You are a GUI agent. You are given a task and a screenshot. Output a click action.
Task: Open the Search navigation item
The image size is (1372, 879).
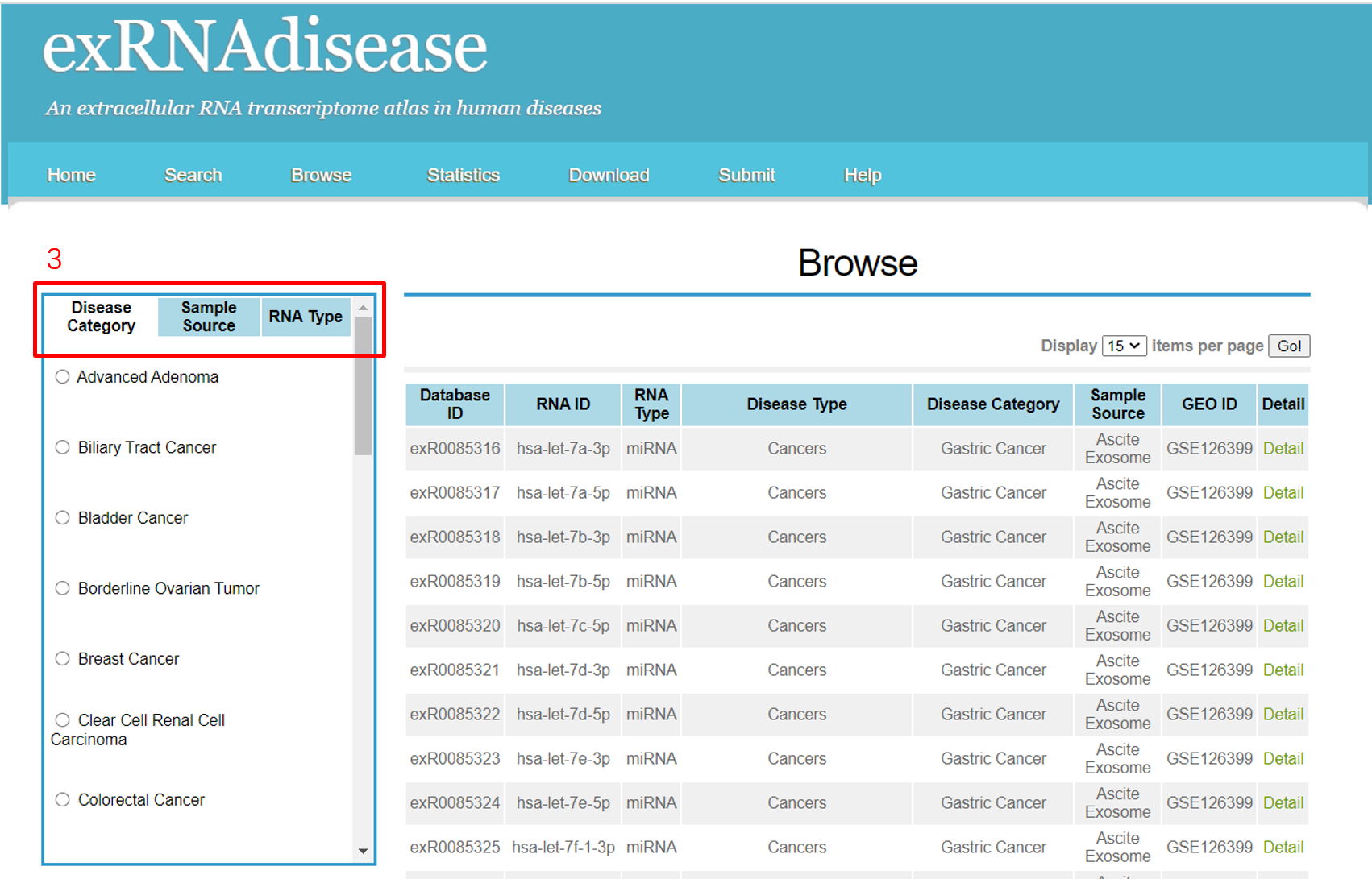[193, 175]
